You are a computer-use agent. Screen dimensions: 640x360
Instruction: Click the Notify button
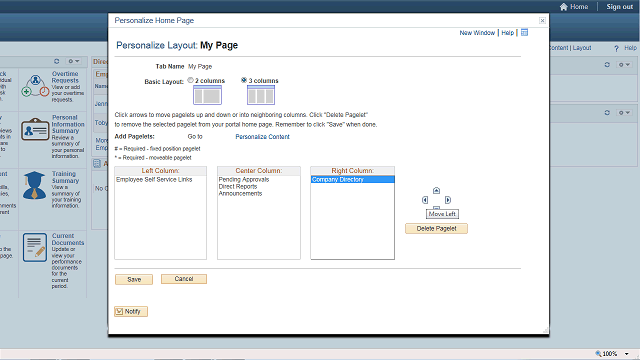tap(131, 311)
